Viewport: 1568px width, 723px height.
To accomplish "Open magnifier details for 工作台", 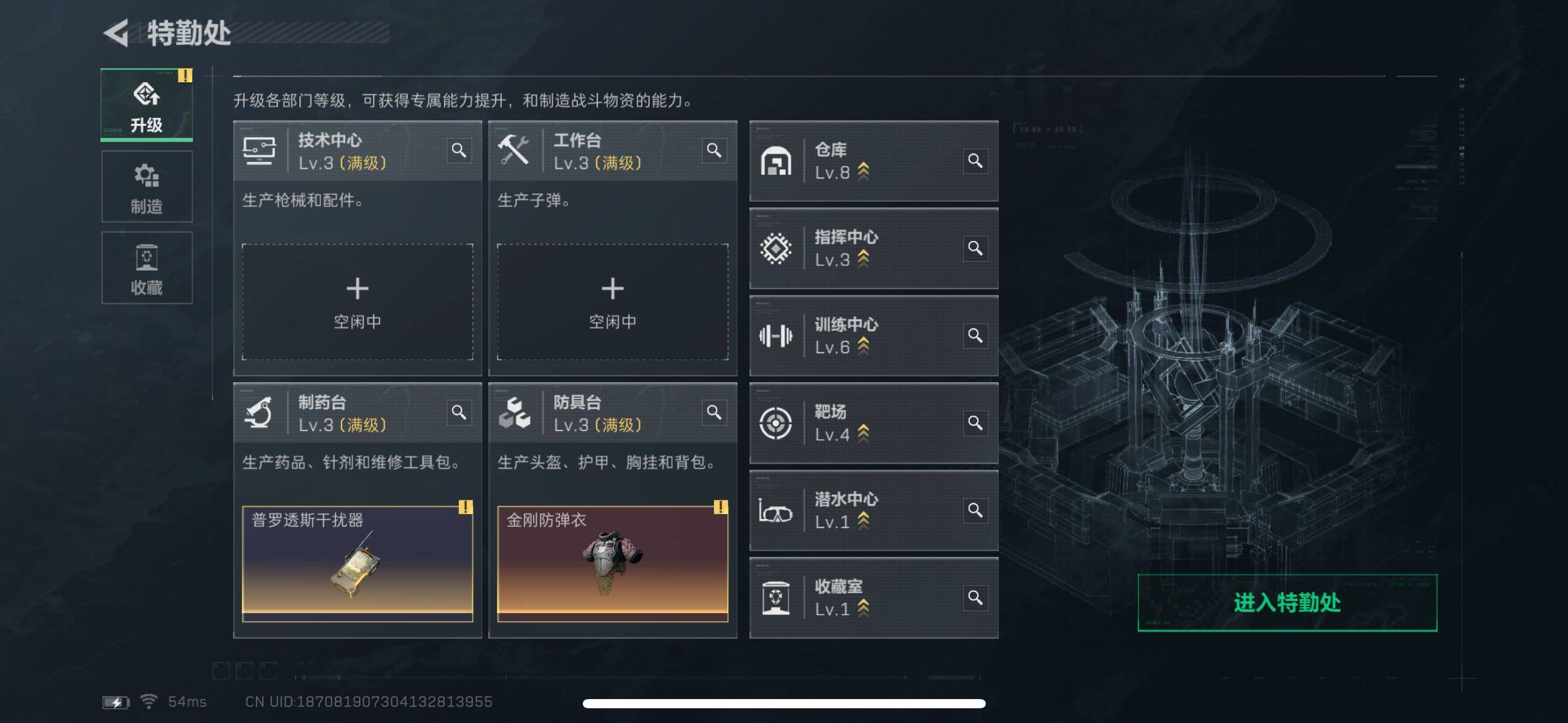I will pos(714,150).
